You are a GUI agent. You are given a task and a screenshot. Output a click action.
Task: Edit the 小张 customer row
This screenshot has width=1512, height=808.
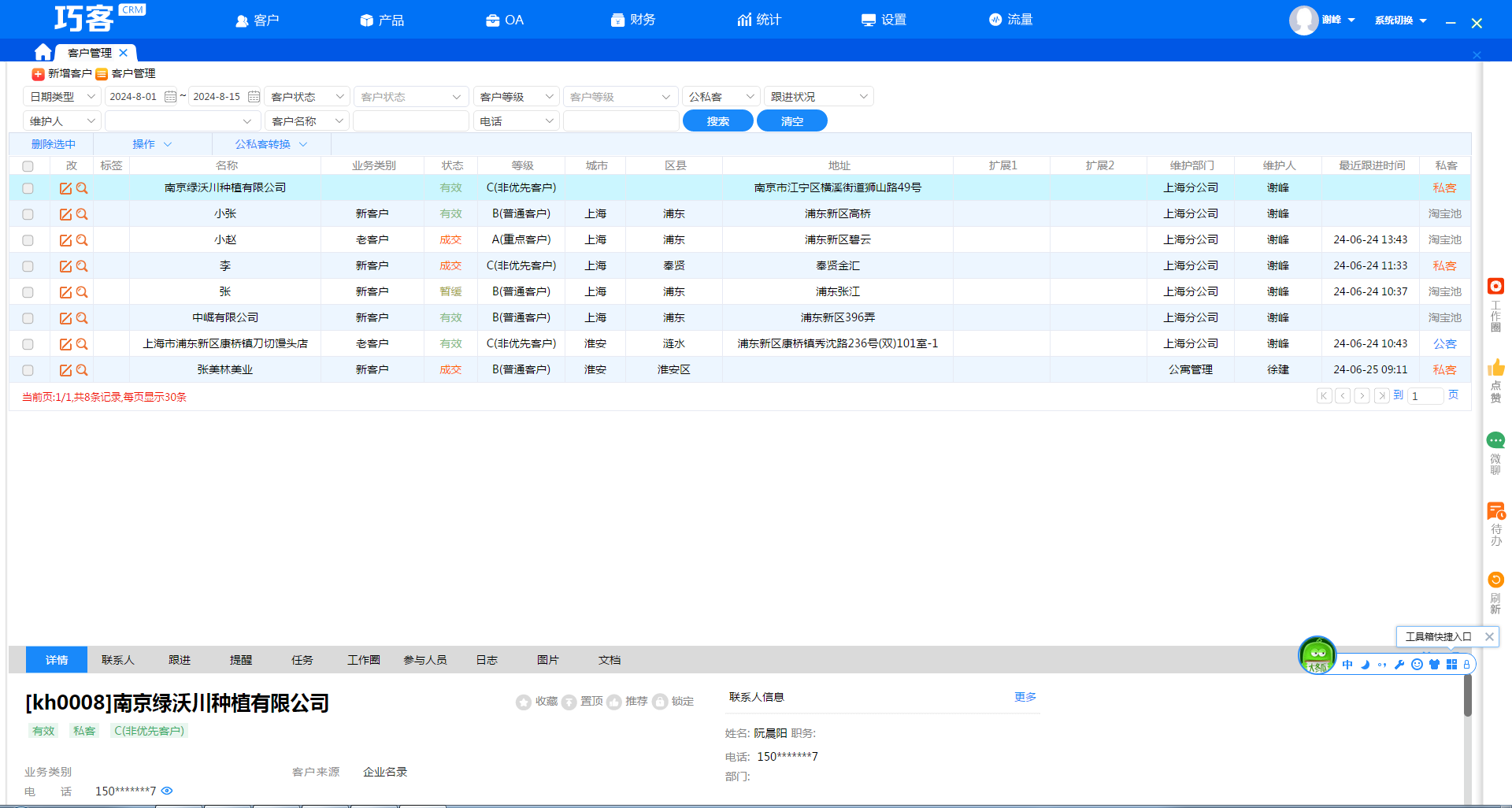click(x=66, y=214)
